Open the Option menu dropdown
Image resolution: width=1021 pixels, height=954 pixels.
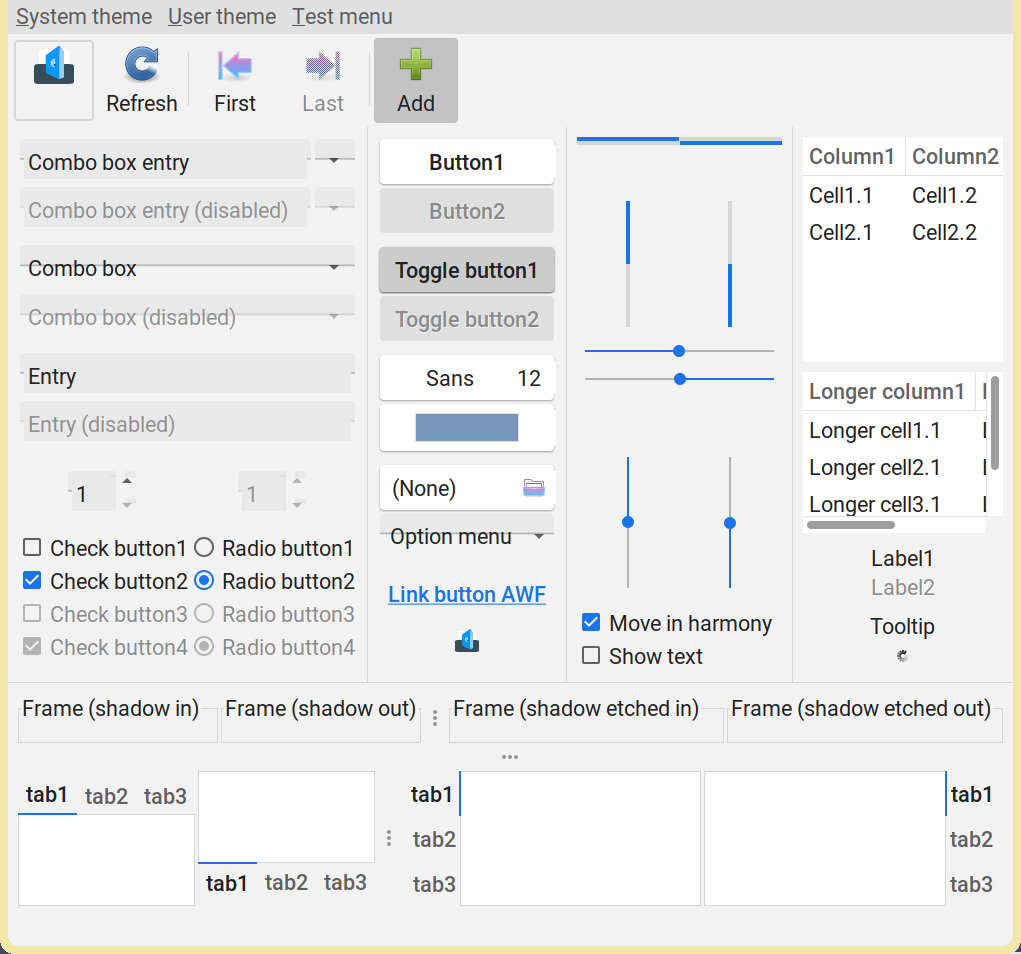point(467,536)
